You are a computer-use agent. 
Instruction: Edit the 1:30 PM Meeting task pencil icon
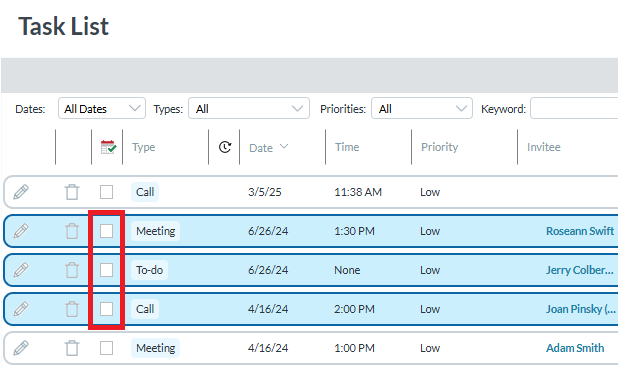coord(21,231)
